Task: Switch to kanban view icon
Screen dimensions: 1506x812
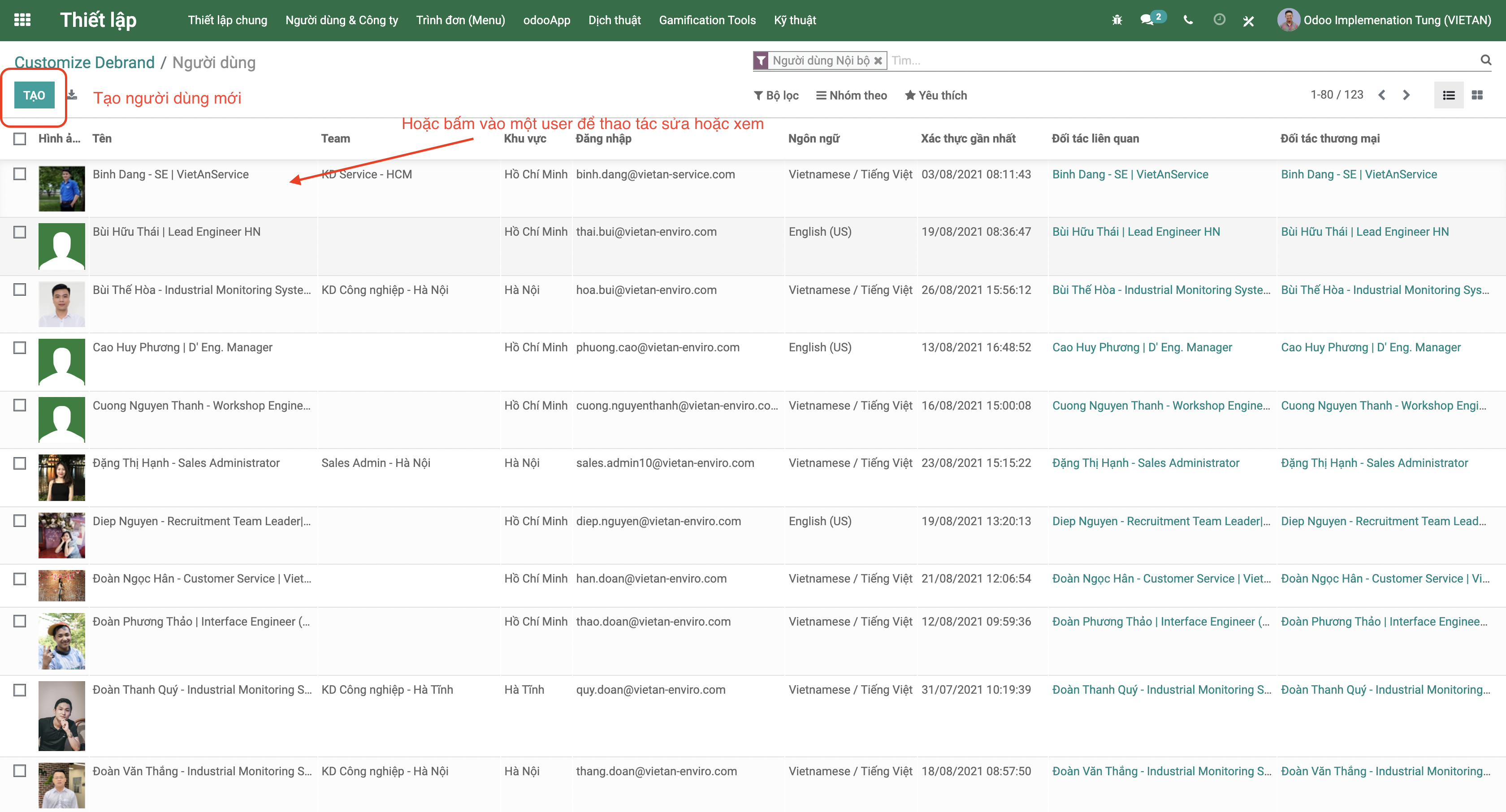Action: pyautogui.click(x=1477, y=95)
